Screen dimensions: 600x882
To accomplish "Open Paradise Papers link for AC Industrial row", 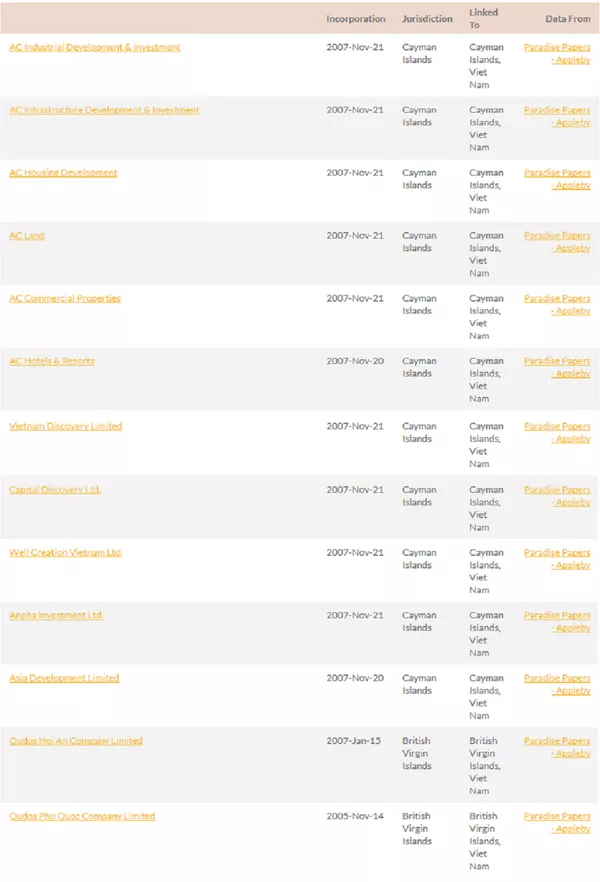I will (557, 53).
